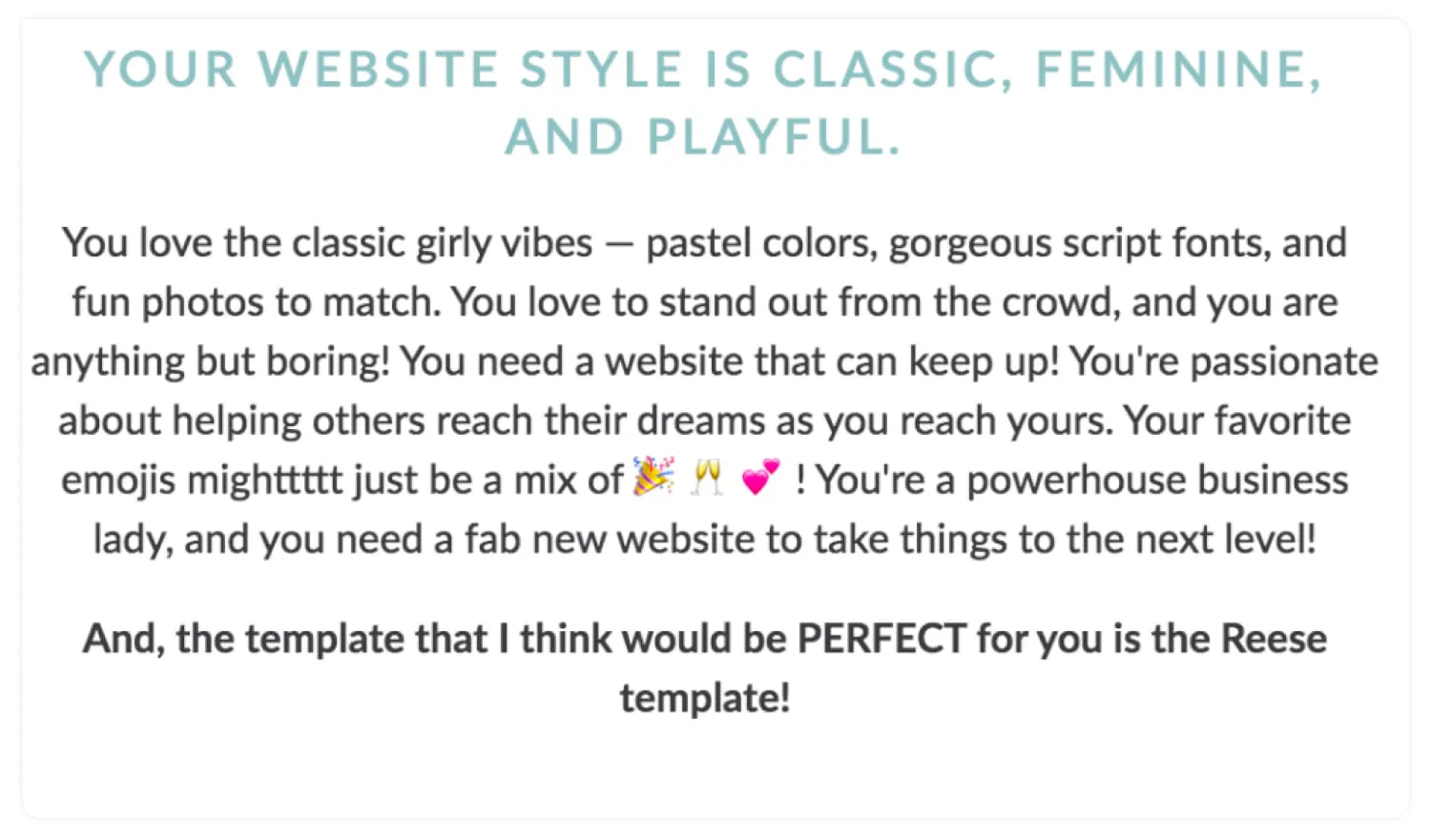This screenshot has height=840, width=1431.
Task: Click the words "anything but boring!"
Action: click(x=211, y=362)
